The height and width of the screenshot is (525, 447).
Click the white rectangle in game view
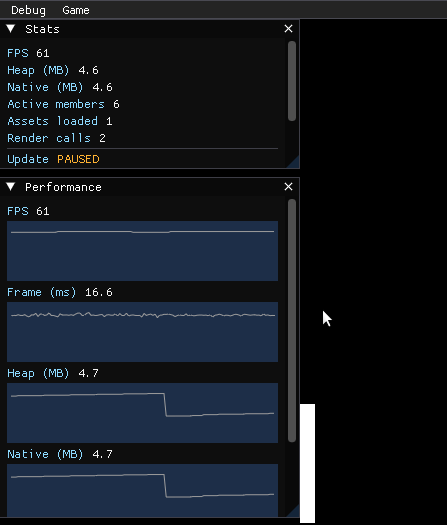pos(307,463)
